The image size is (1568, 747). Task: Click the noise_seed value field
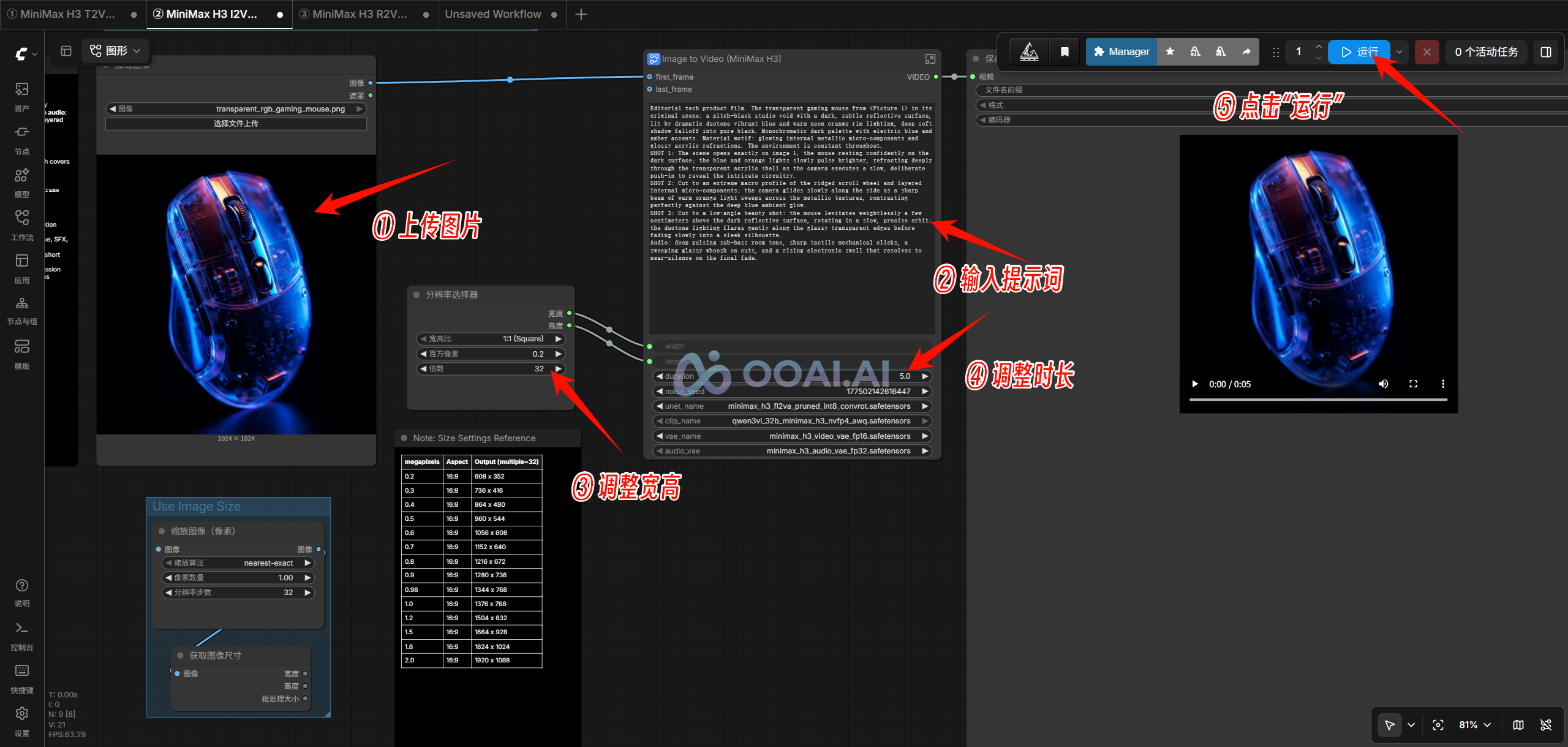point(792,392)
